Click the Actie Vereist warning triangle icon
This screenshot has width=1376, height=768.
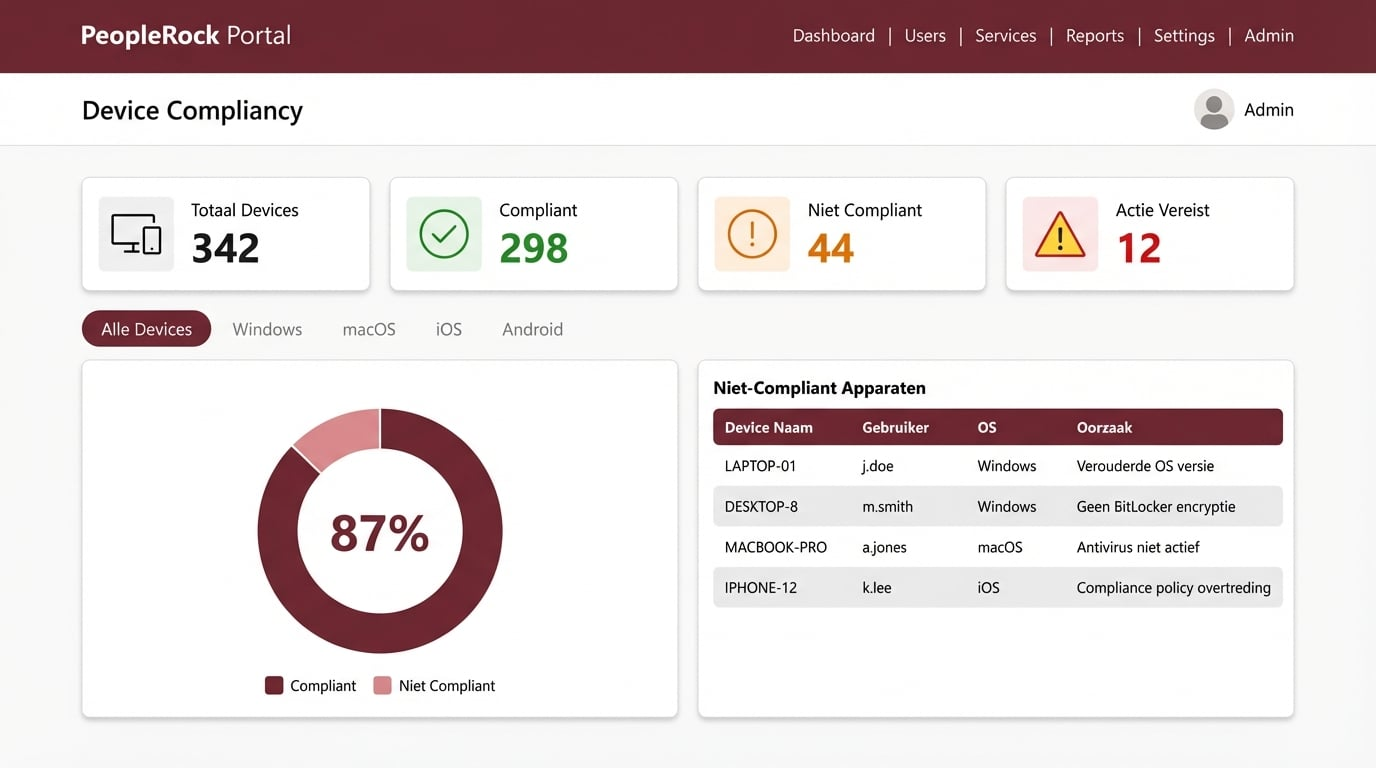pos(1059,234)
